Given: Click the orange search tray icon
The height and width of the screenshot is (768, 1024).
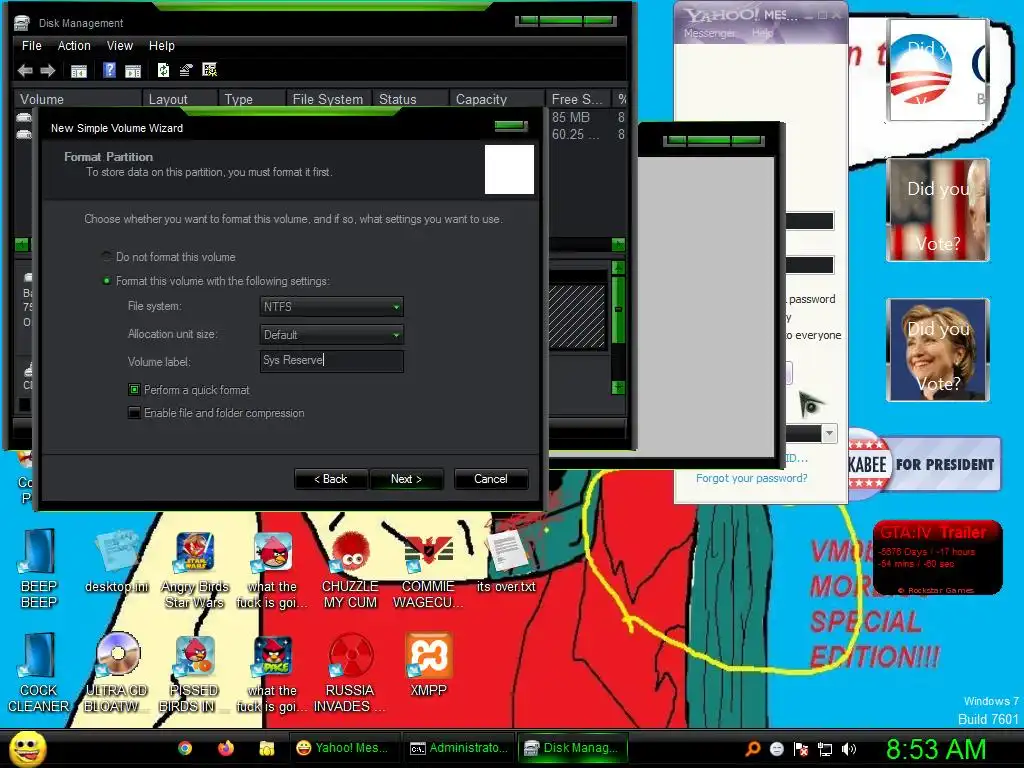Looking at the screenshot, I should coord(753,749).
